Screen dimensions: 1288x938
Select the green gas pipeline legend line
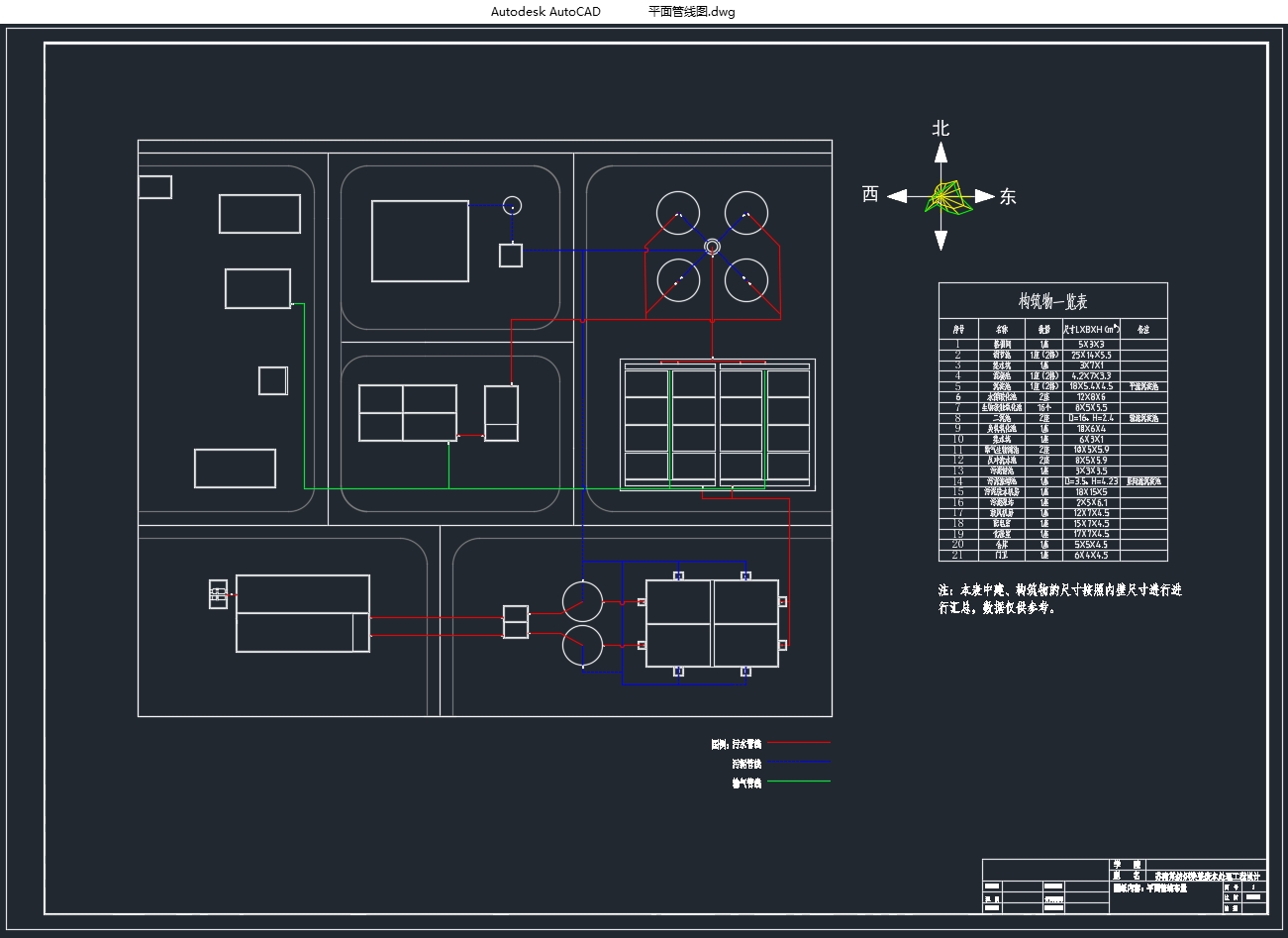pyautogui.click(x=799, y=782)
